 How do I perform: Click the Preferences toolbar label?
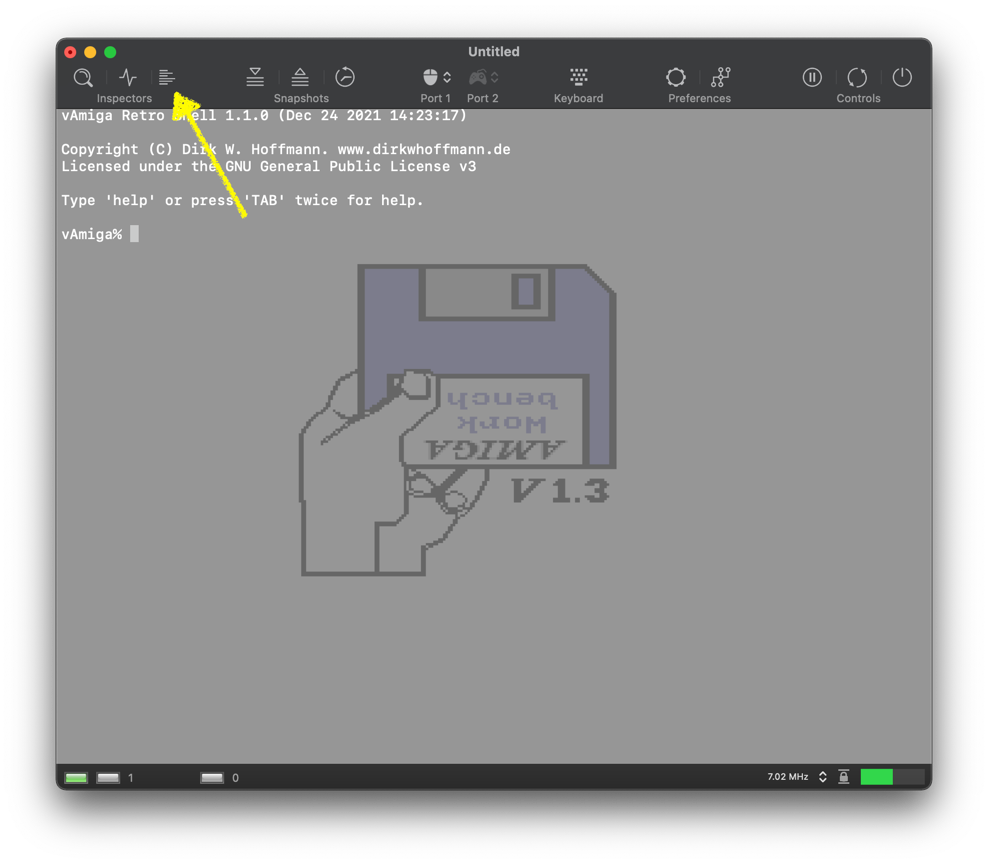(x=699, y=98)
